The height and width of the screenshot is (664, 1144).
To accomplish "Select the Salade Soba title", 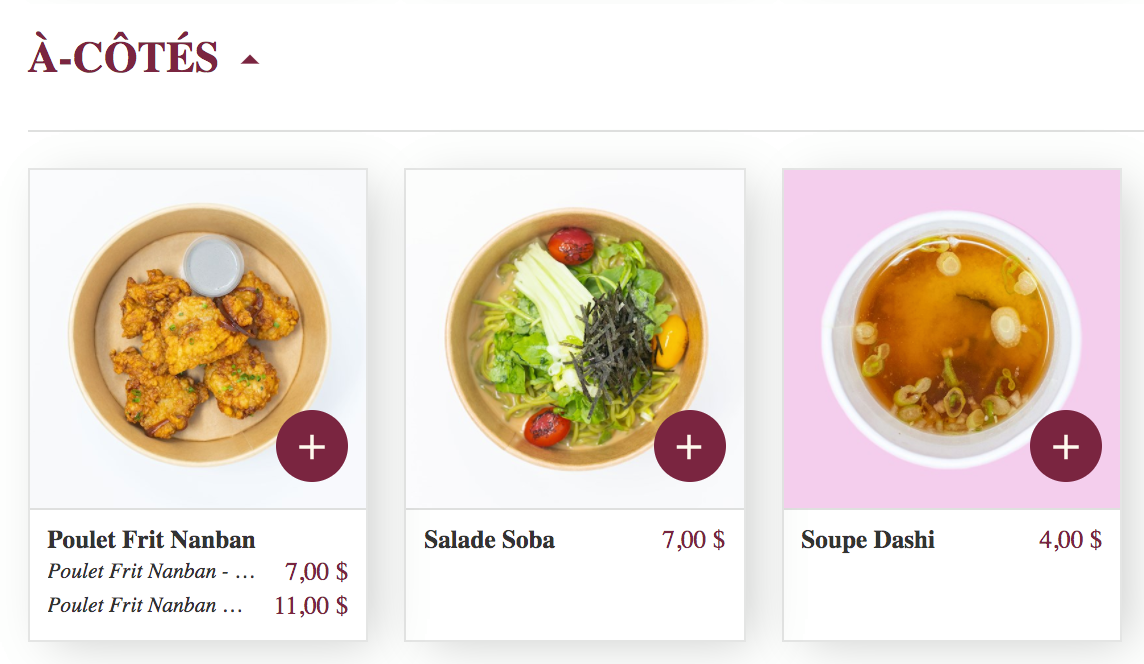I will [489, 540].
